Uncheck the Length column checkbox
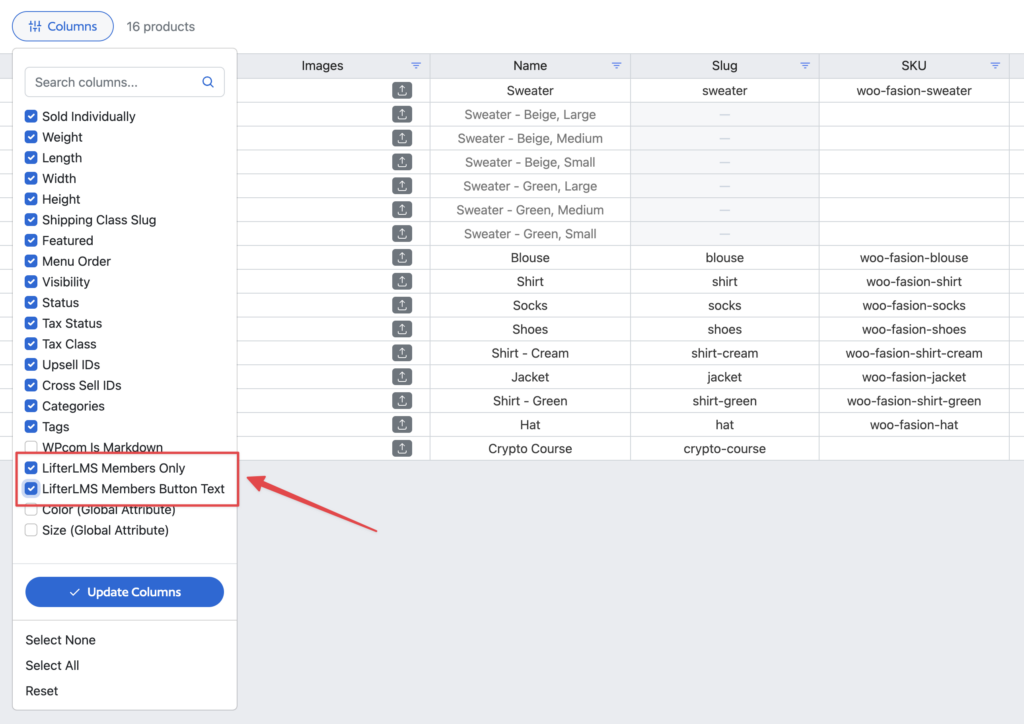This screenshot has height=724, width=1024. pyautogui.click(x=31, y=158)
